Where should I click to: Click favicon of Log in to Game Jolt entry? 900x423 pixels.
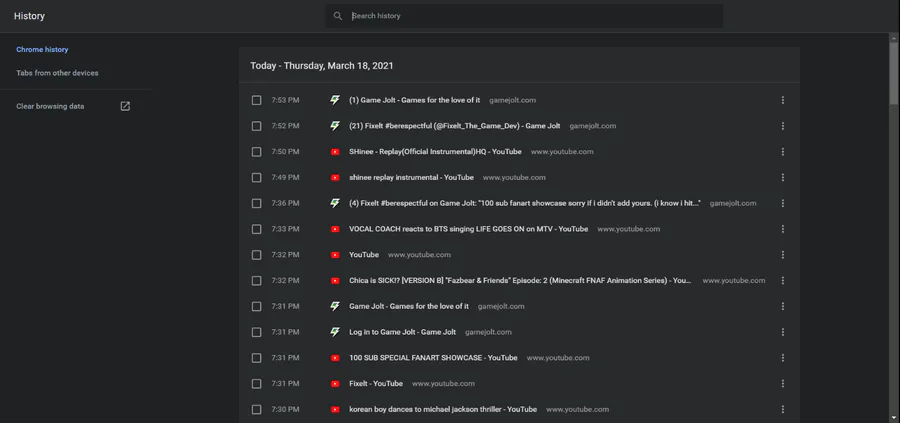335,332
